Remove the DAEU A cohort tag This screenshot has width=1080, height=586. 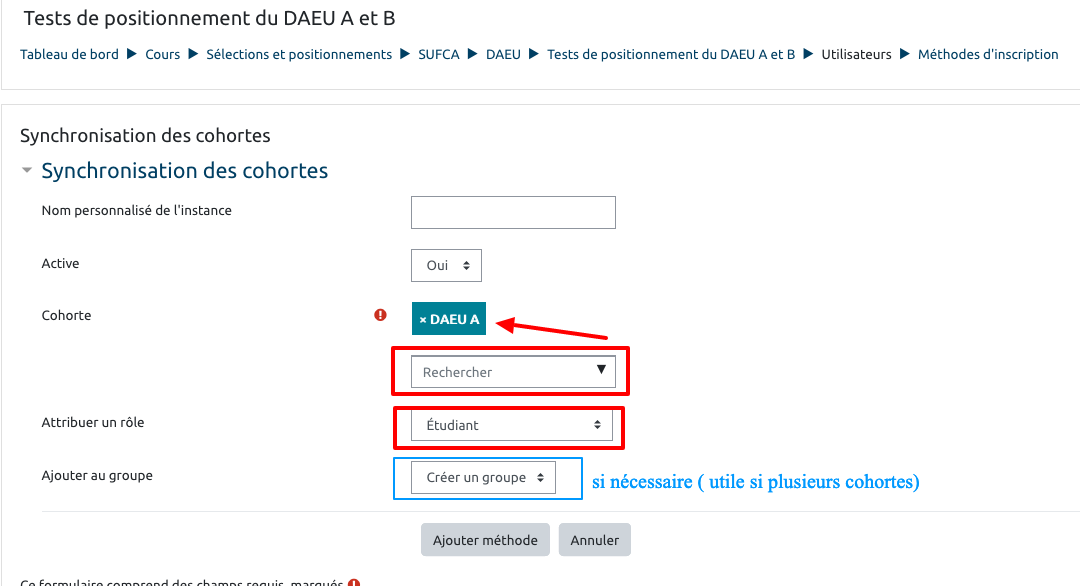pyautogui.click(x=423, y=320)
